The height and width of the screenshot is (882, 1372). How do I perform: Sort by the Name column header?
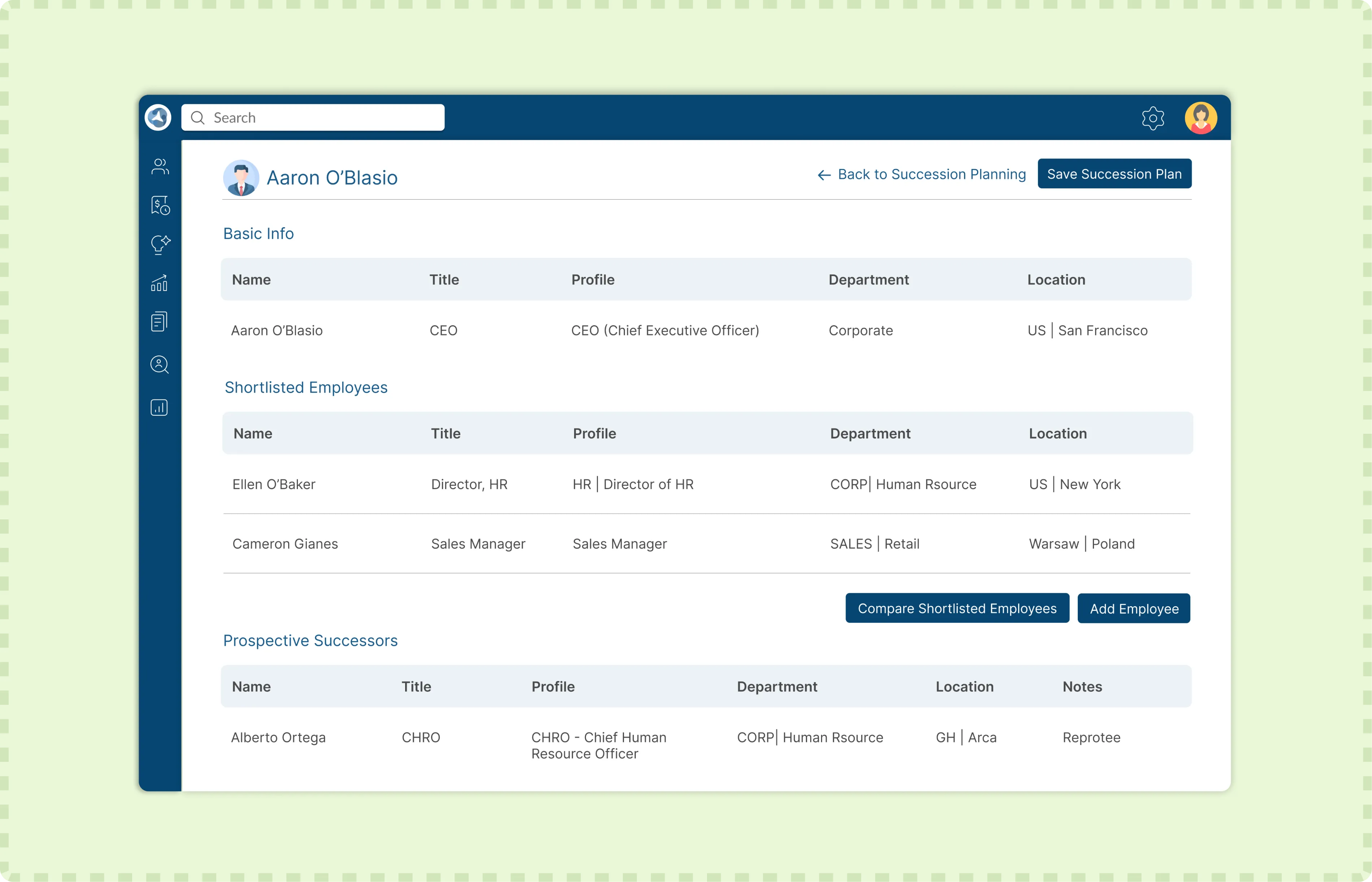point(252,279)
